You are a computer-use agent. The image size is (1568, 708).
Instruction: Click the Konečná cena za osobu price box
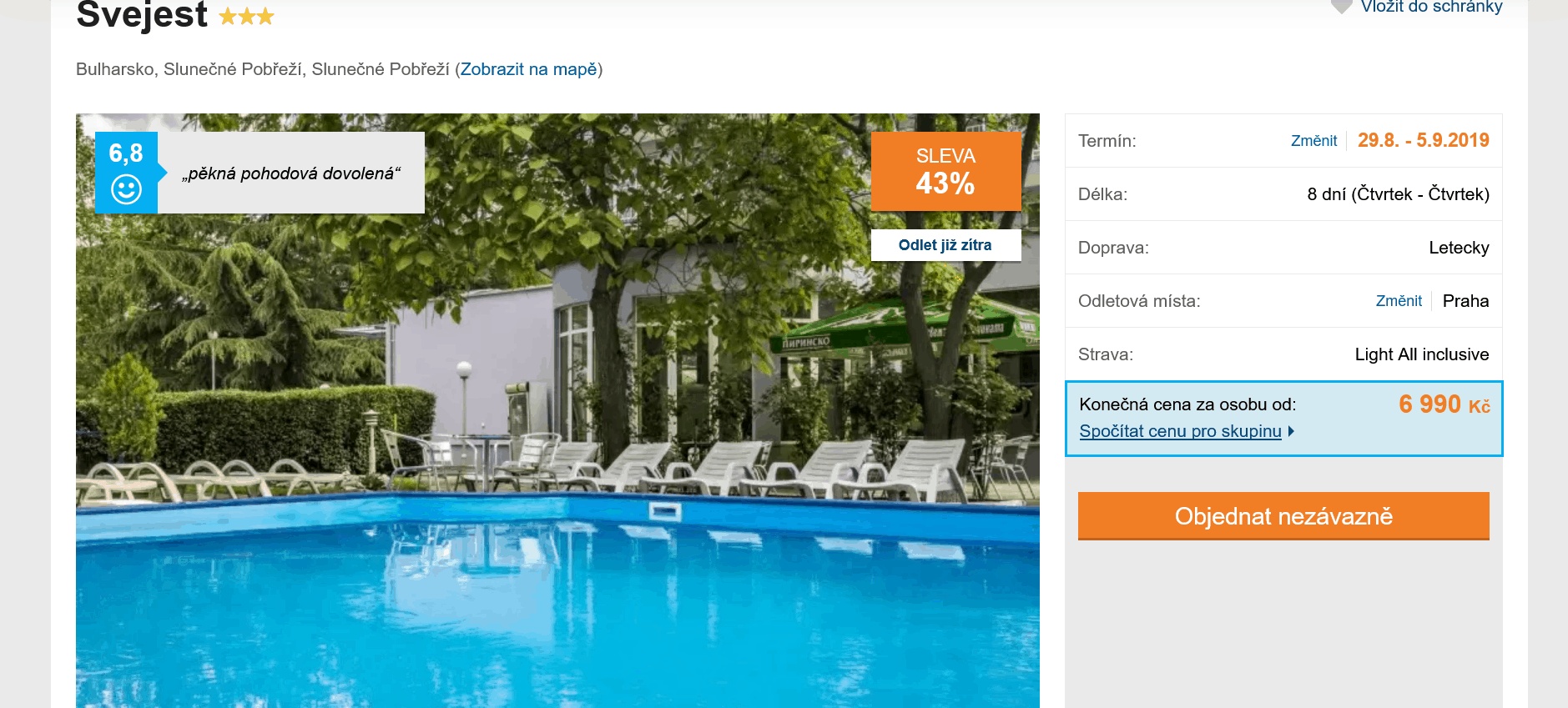point(1284,419)
